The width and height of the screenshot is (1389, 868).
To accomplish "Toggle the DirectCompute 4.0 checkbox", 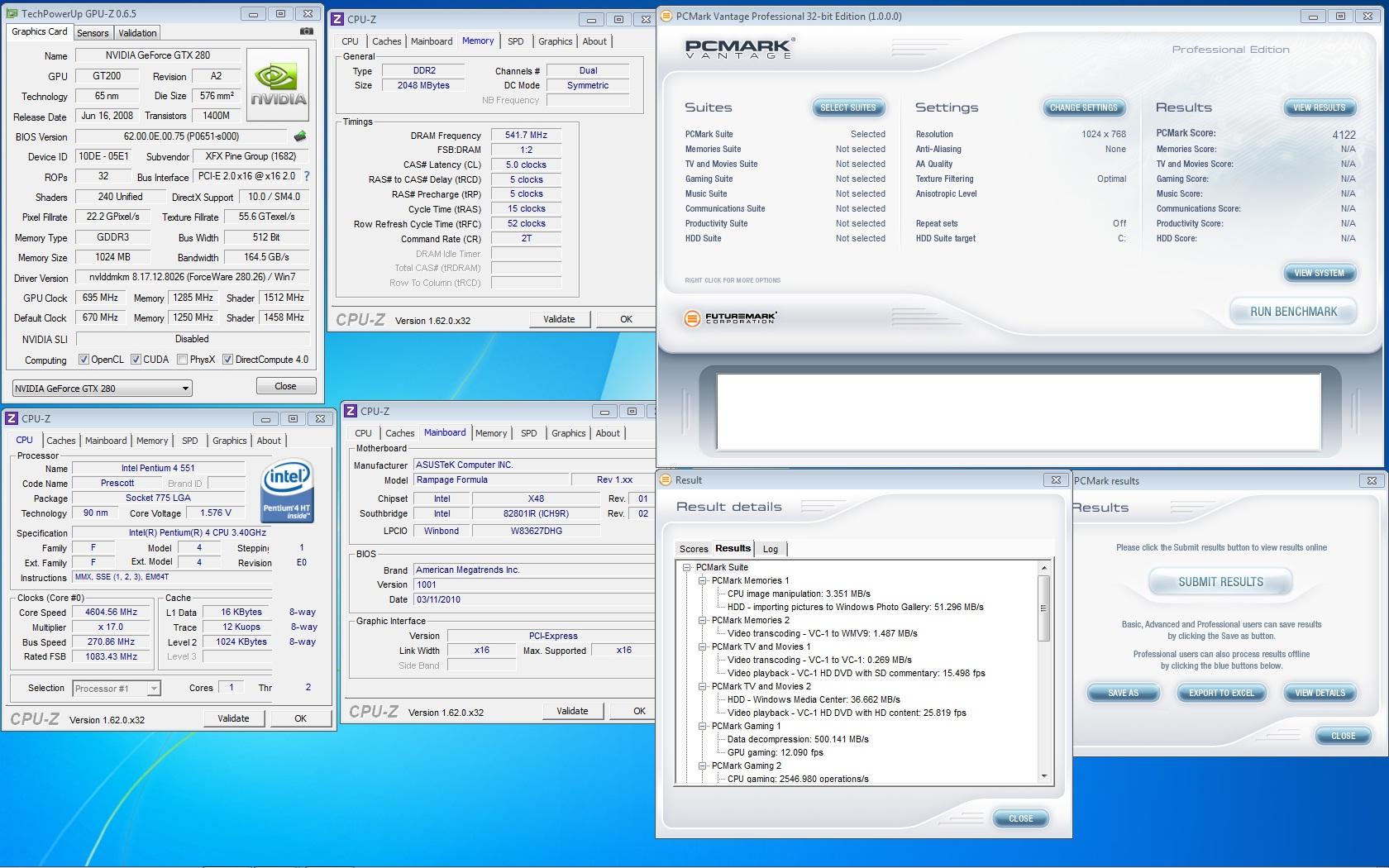I will [227, 360].
